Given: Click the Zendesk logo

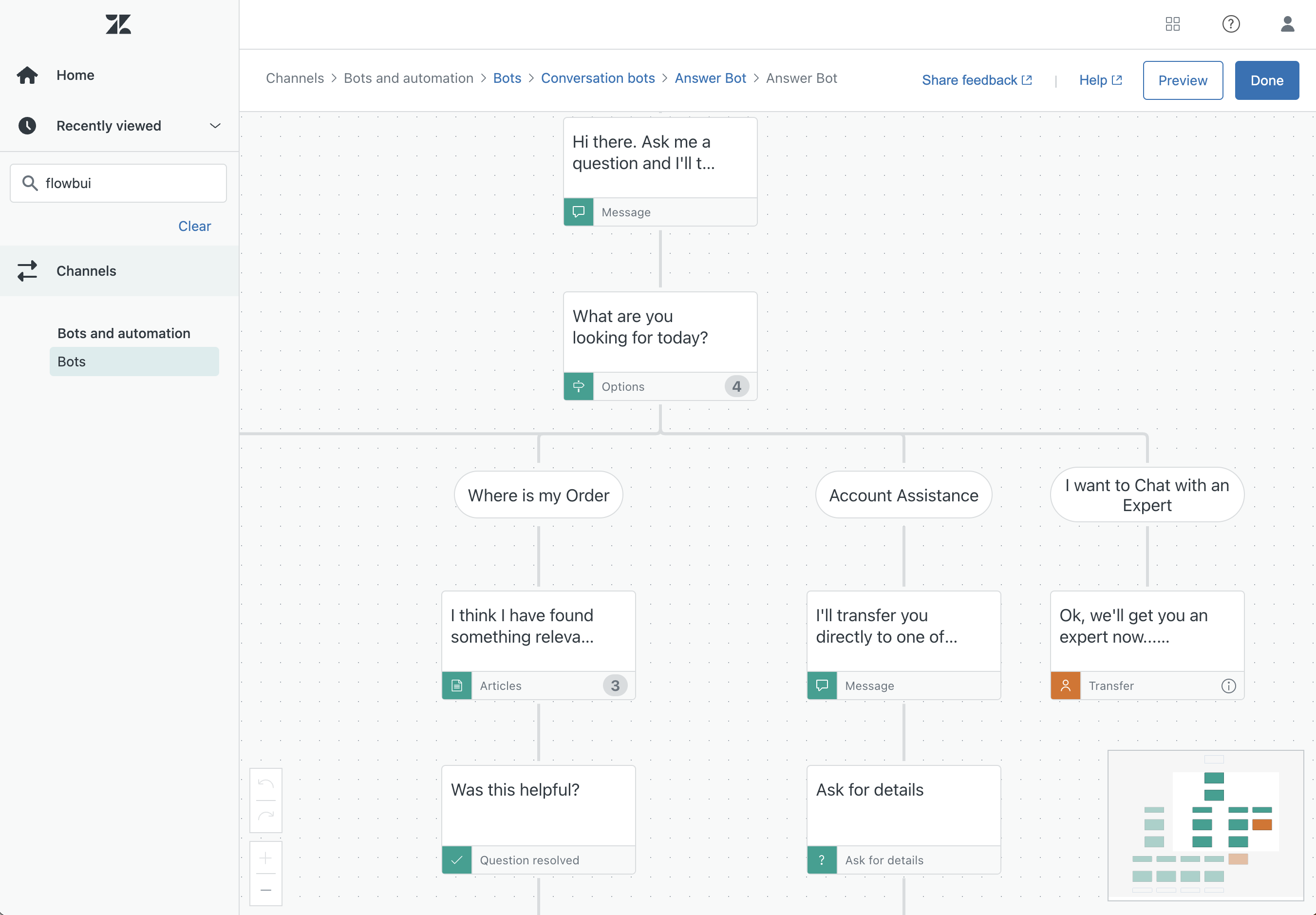Looking at the screenshot, I should pos(119,24).
